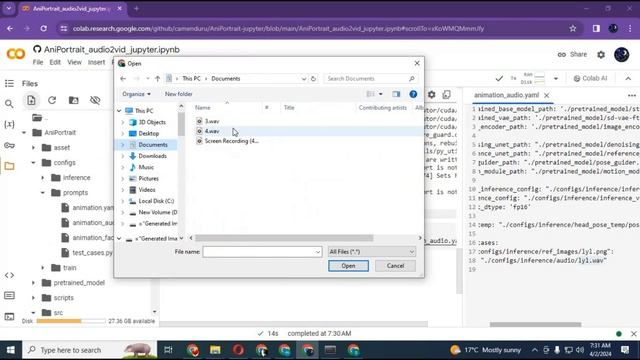Expand the pretrained_model folder
Viewport: 640px width, 360px height.
[x=33, y=283]
